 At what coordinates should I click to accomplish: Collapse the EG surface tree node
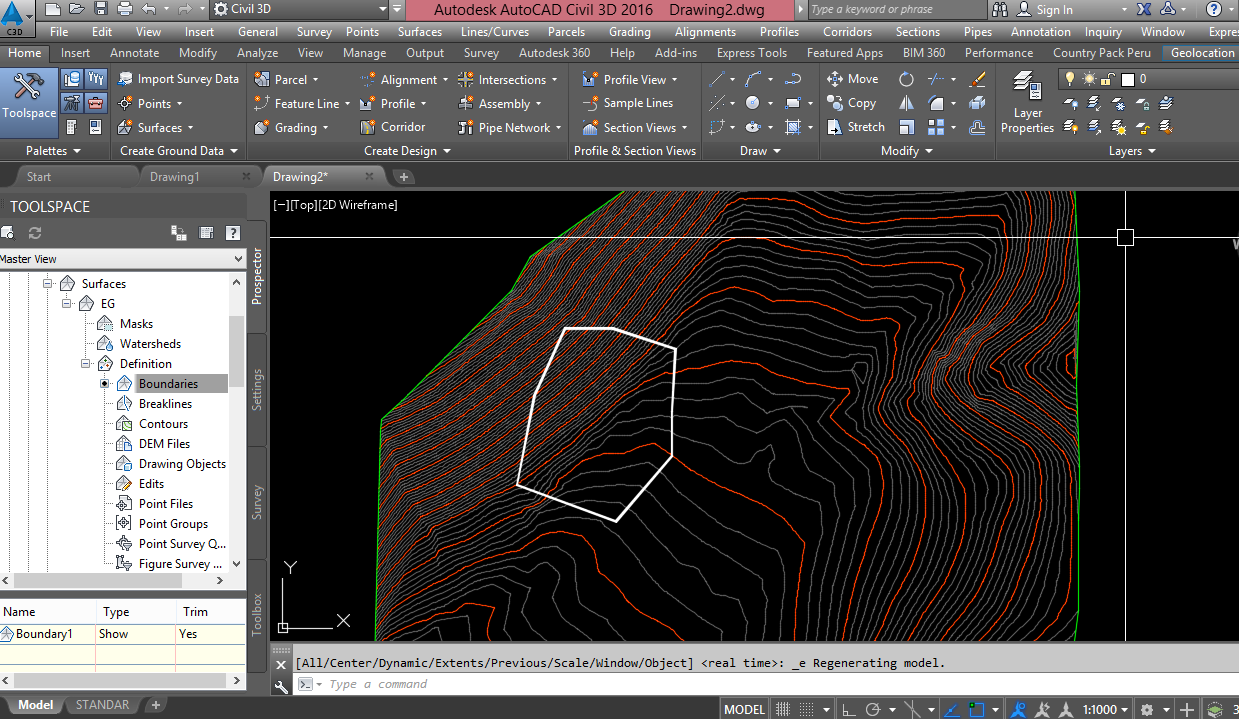point(67,303)
